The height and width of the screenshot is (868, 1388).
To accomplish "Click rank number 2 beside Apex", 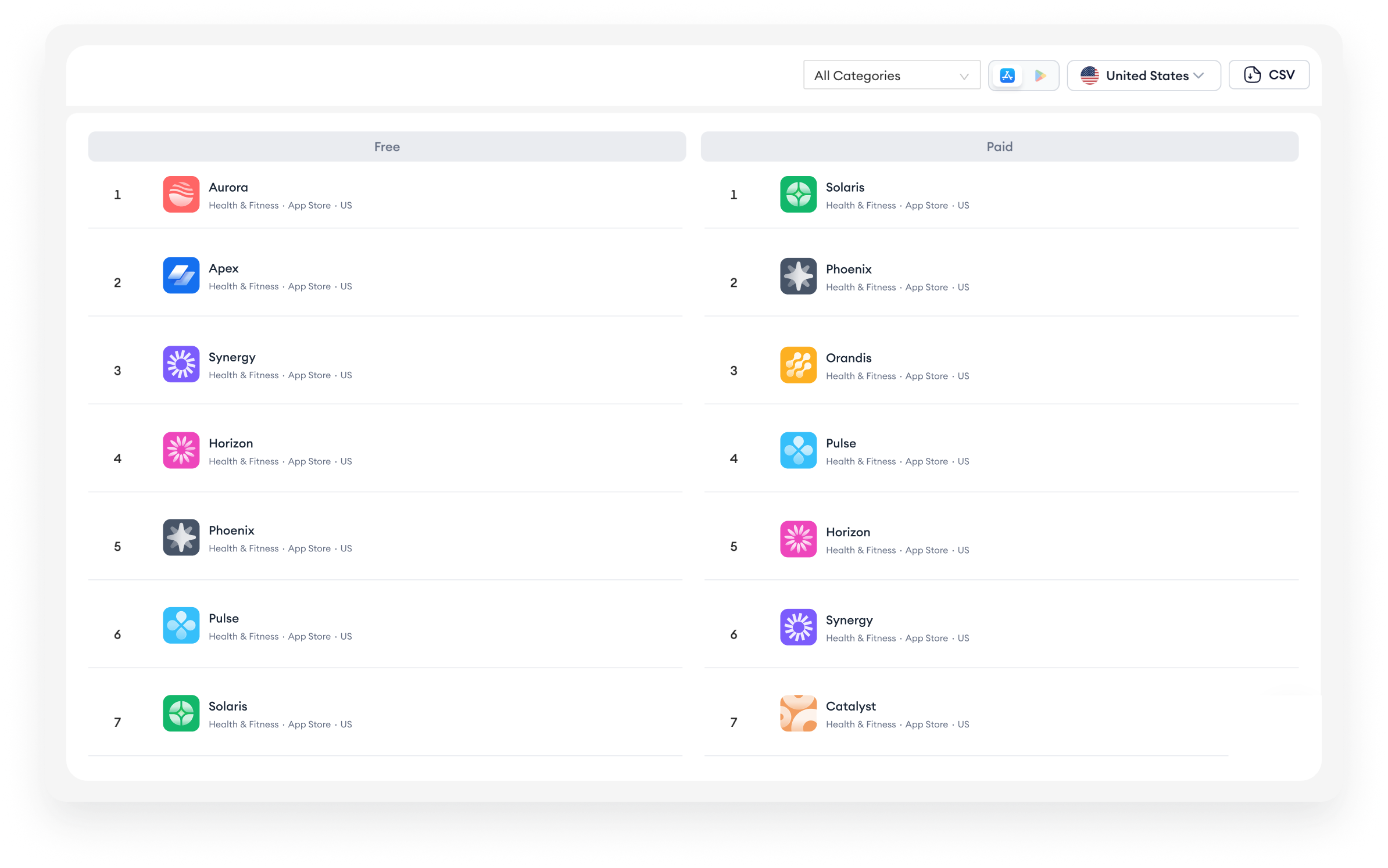I will [117, 282].
